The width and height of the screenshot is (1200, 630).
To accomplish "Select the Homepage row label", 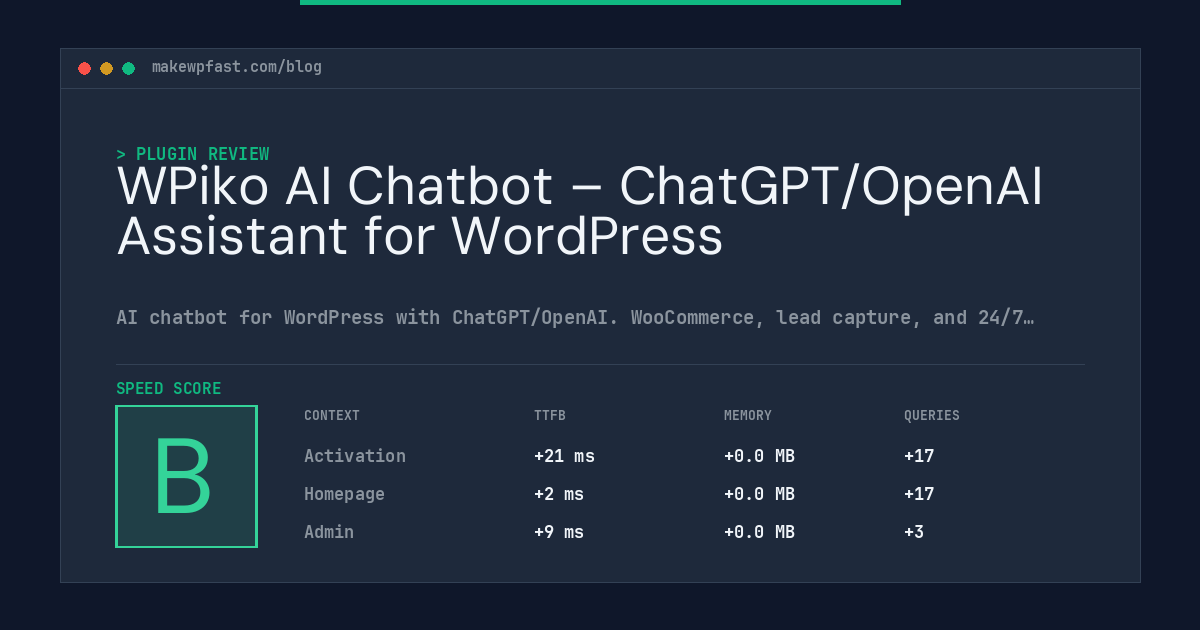I will pos(344,494).
